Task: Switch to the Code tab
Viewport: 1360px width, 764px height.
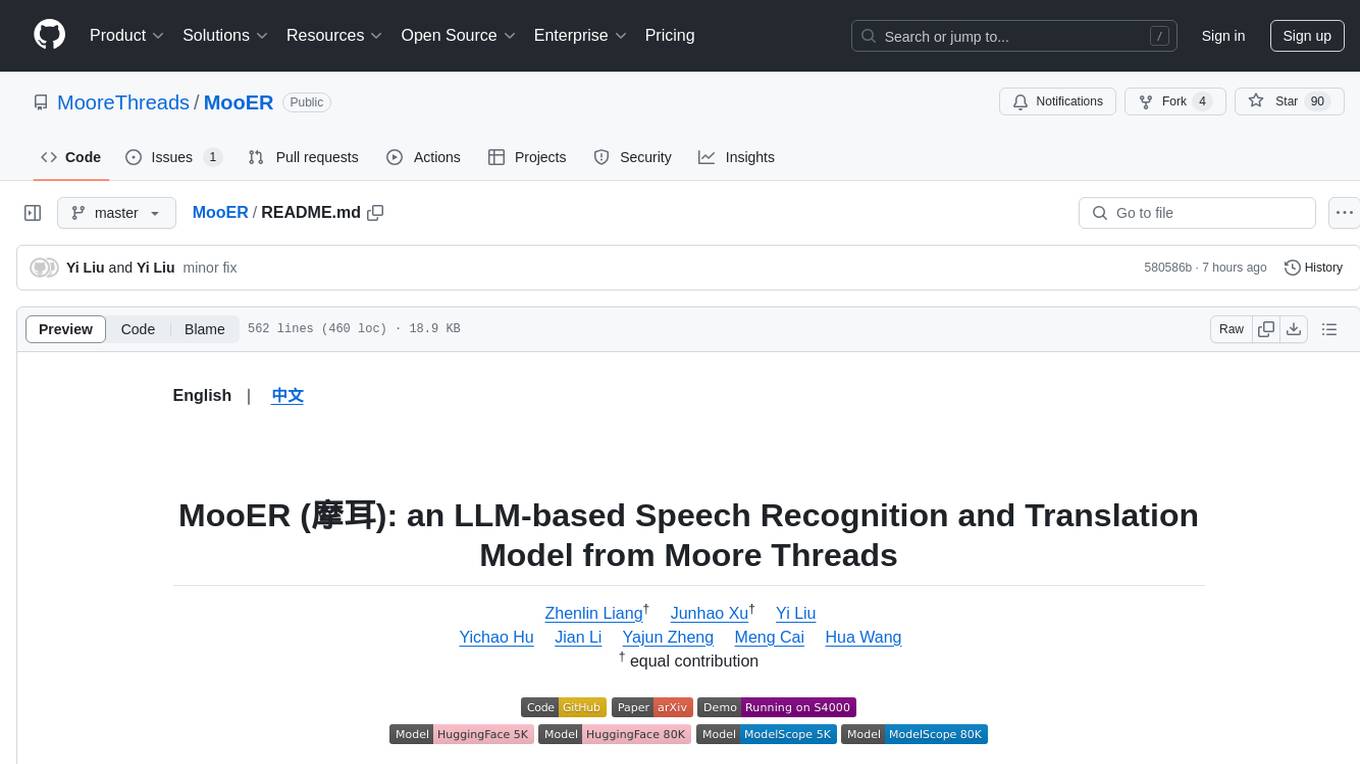Action: [x=71, y=157]
